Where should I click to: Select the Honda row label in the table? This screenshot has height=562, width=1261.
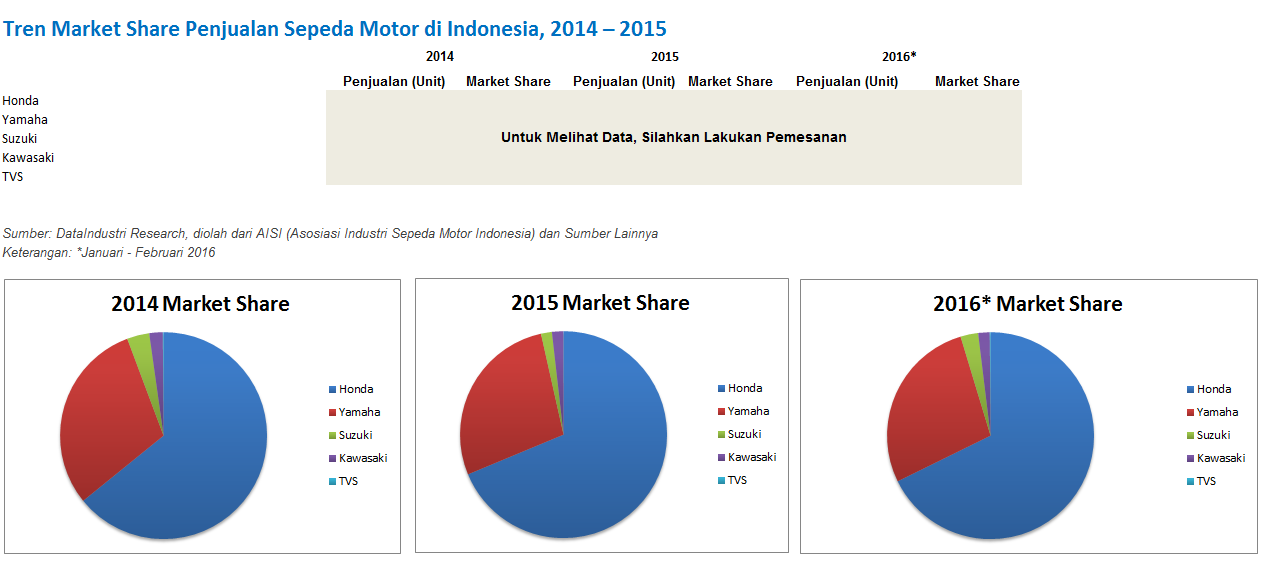point(21,101)
